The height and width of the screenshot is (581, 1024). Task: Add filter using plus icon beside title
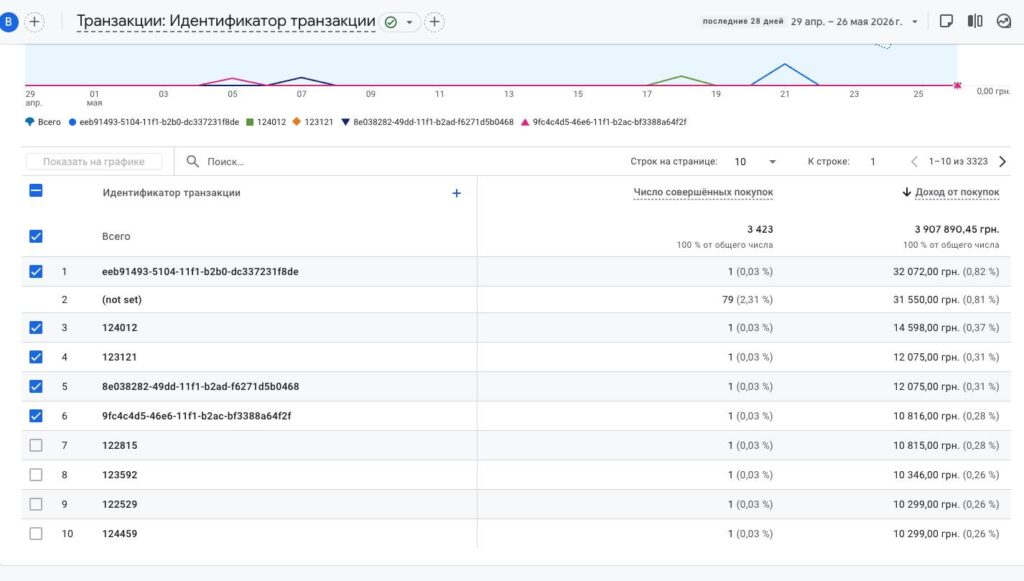click(434, 22)
